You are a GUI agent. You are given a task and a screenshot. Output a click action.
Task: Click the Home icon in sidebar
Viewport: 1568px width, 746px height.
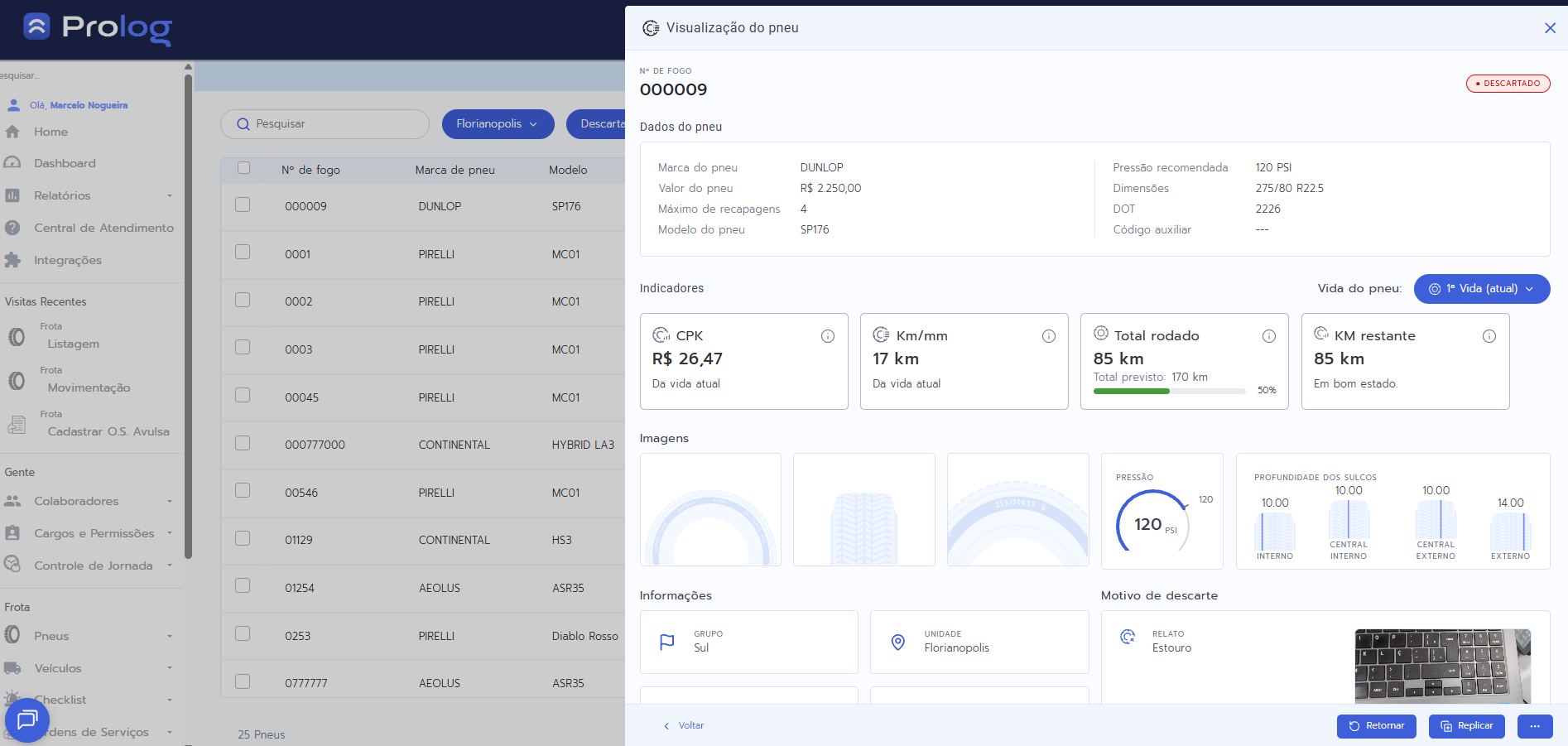(13, 132)
